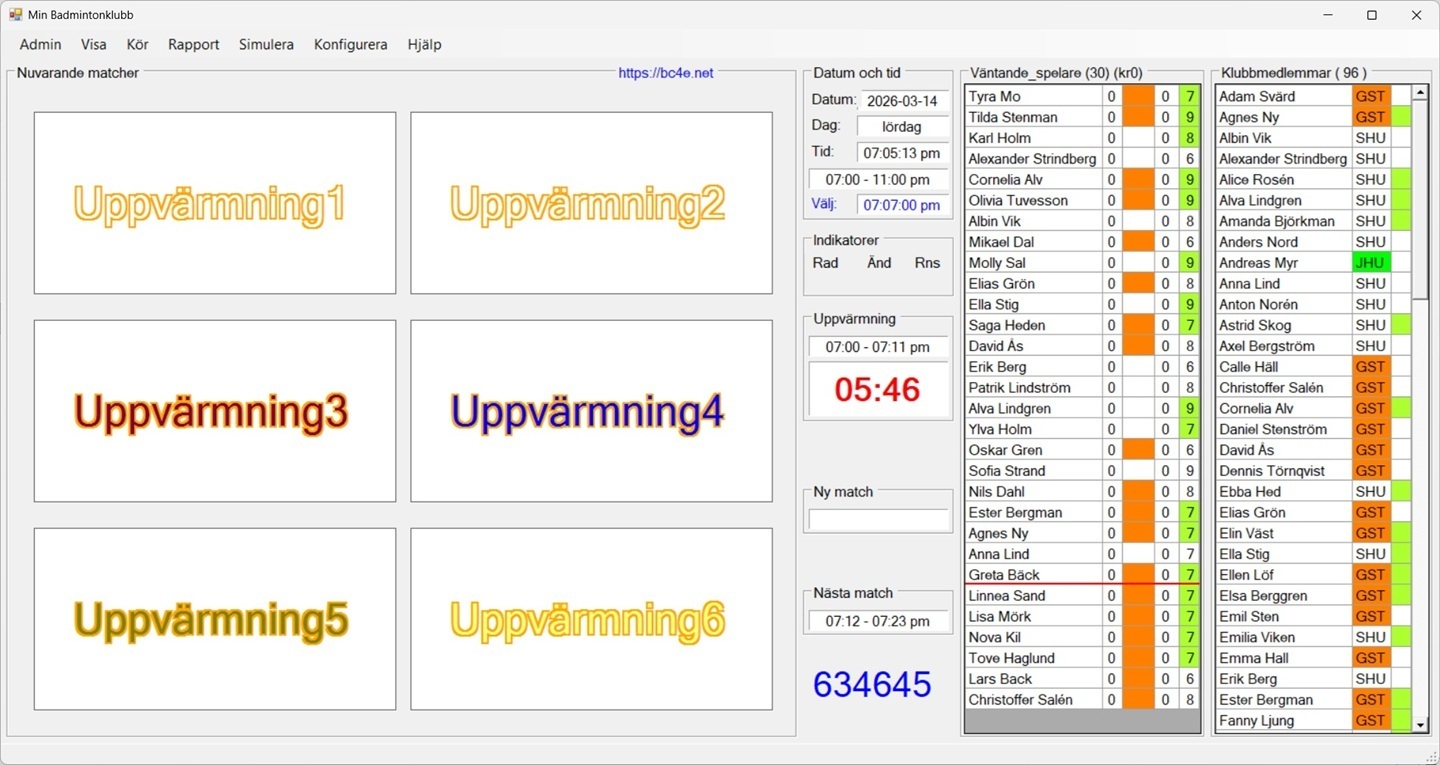The image size is (1440, 765).
Task: Select the Uppvärmning6 court panel
Action: pyautogui.click(x=591, y=619)
